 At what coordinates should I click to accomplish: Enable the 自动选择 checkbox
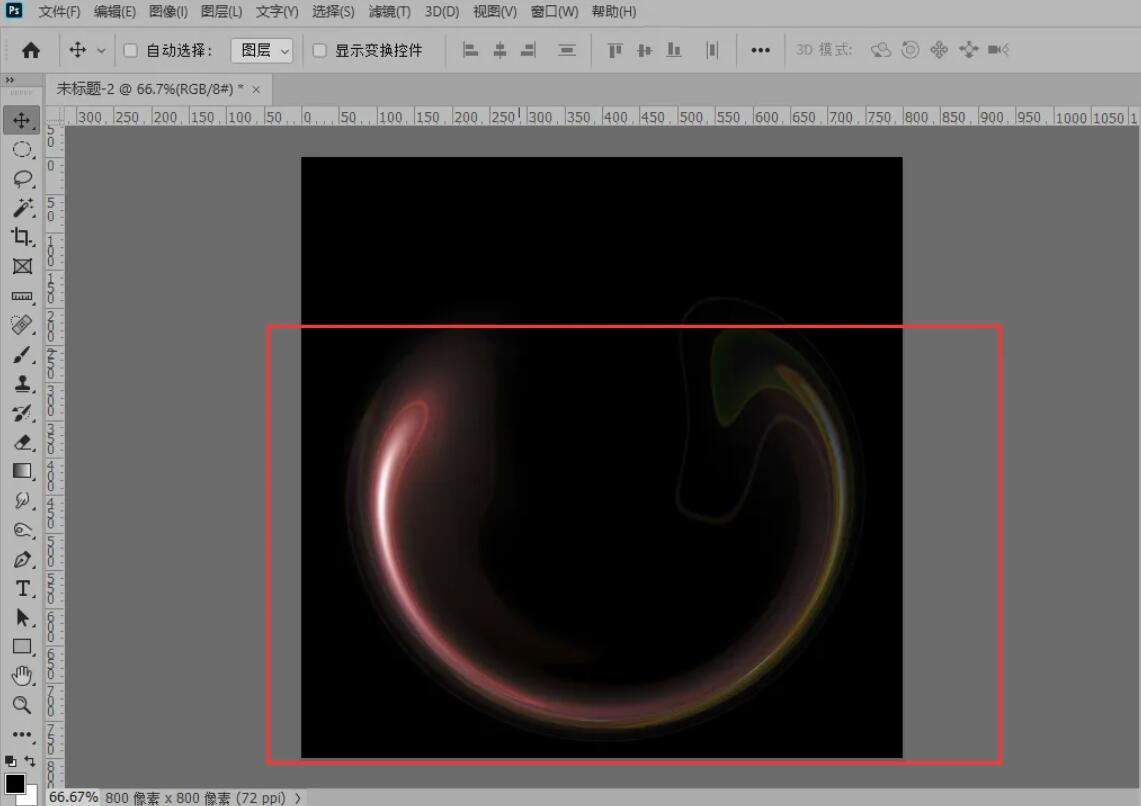pyautogui.click(x=131, y=48)
